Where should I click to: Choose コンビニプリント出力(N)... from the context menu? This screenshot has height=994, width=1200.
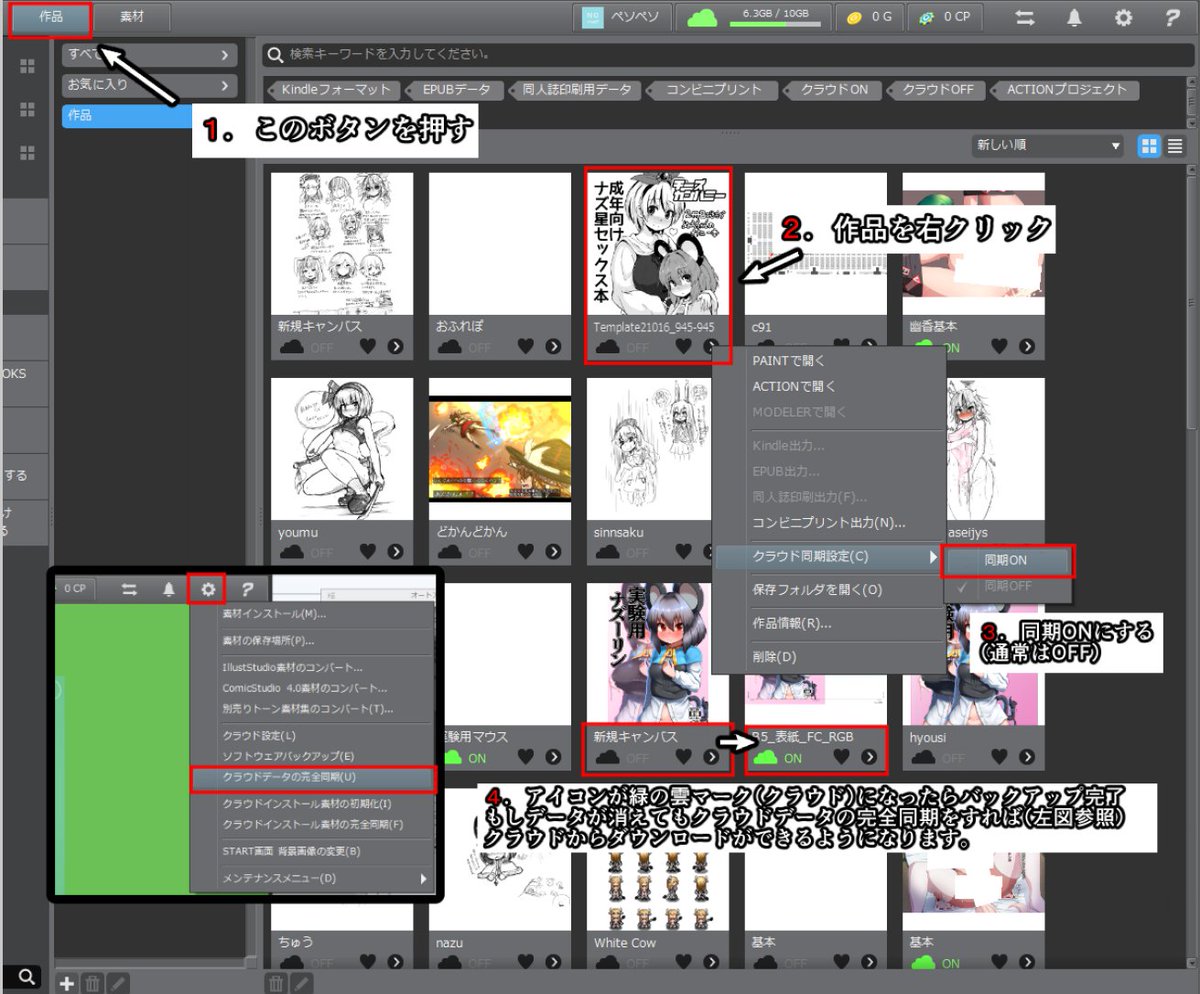[x=830, y=522]
